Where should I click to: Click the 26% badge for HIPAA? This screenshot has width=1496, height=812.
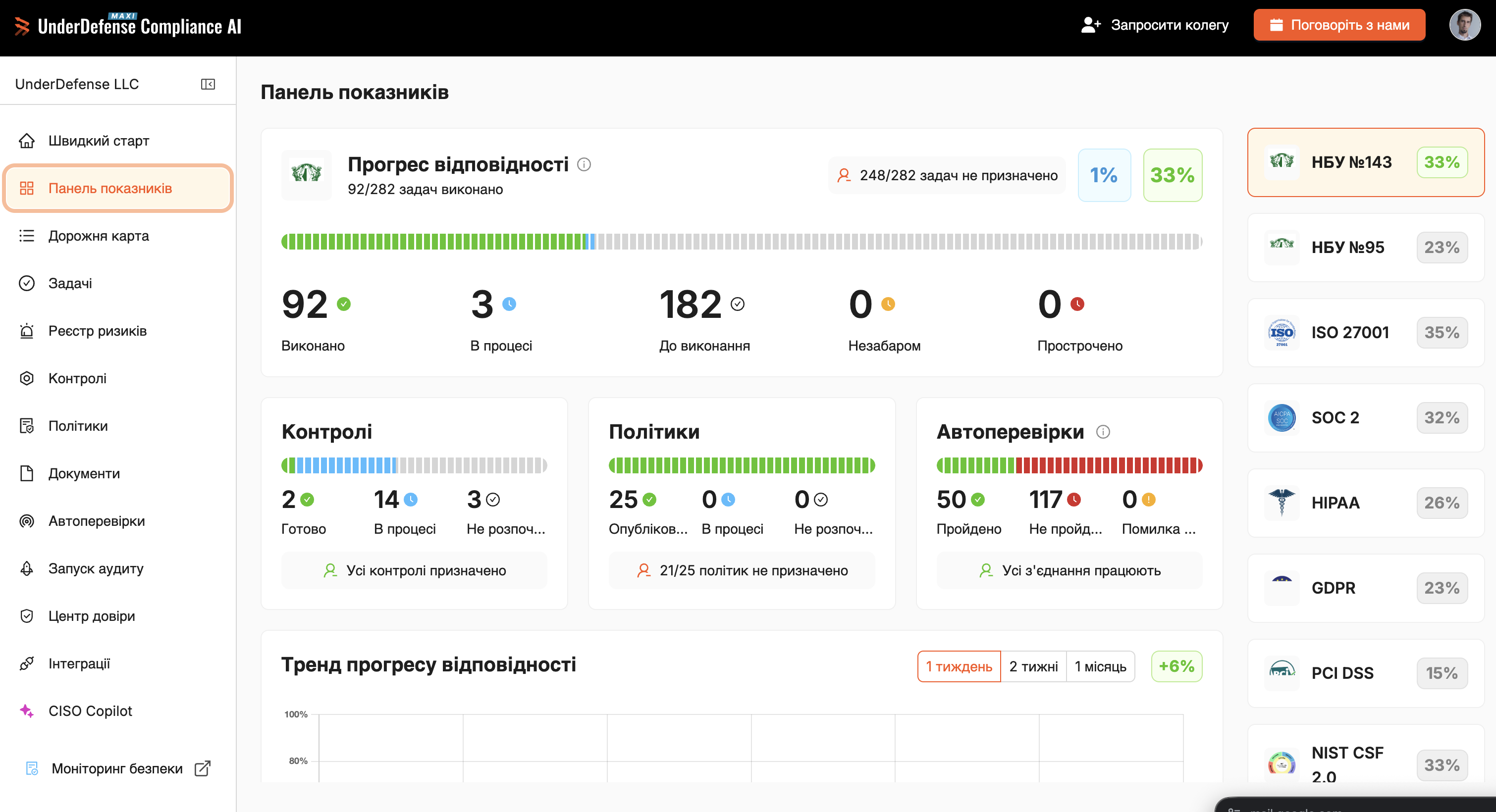click(x=1442, y=503)
